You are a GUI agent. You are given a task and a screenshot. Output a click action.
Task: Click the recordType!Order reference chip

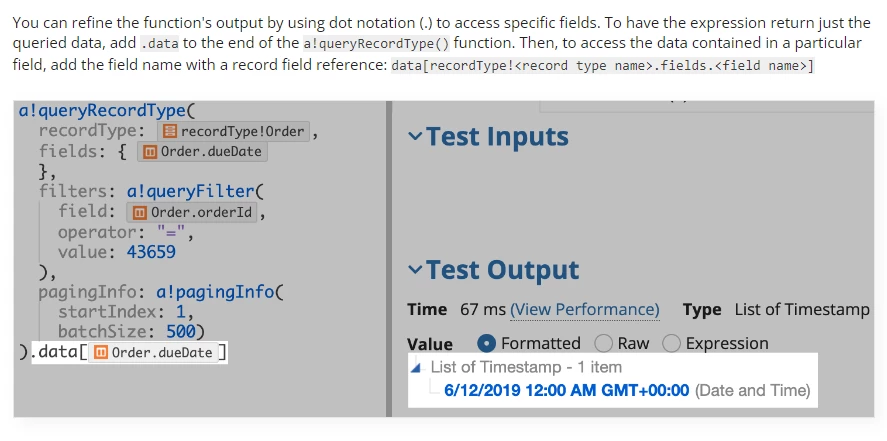(x=234, y=132)
